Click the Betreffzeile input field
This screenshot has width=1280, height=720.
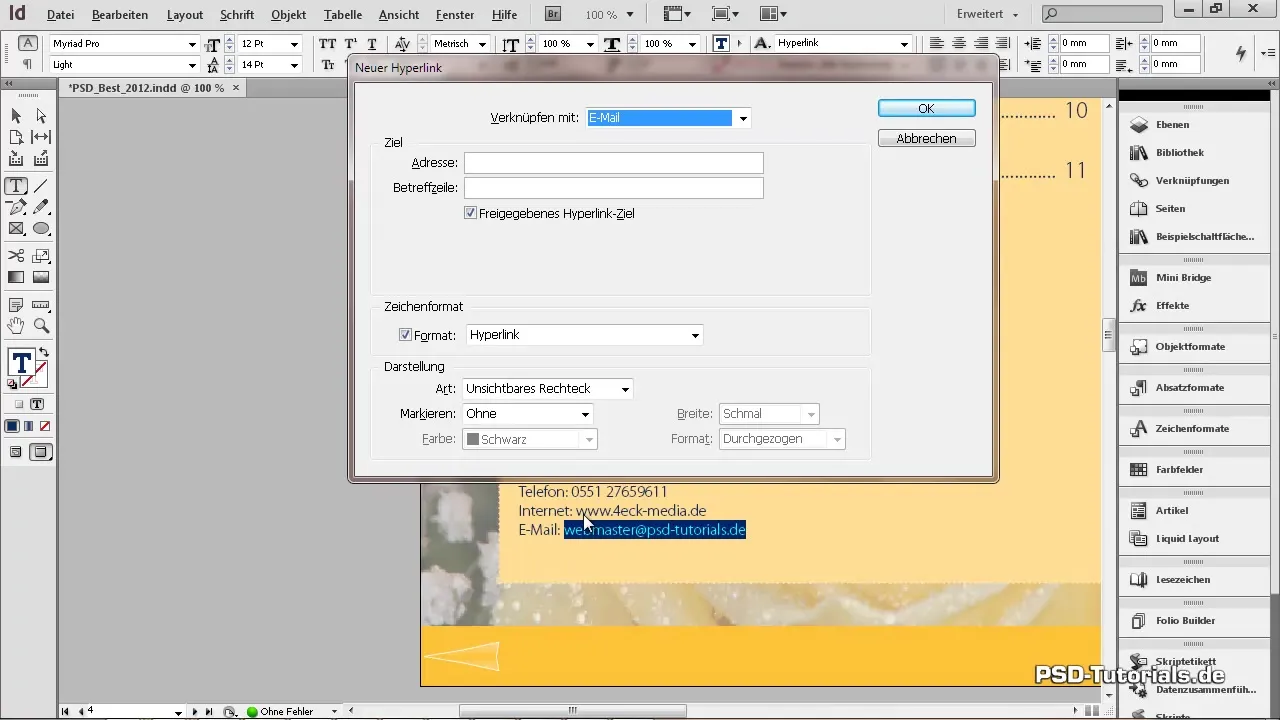click(613, 188)
